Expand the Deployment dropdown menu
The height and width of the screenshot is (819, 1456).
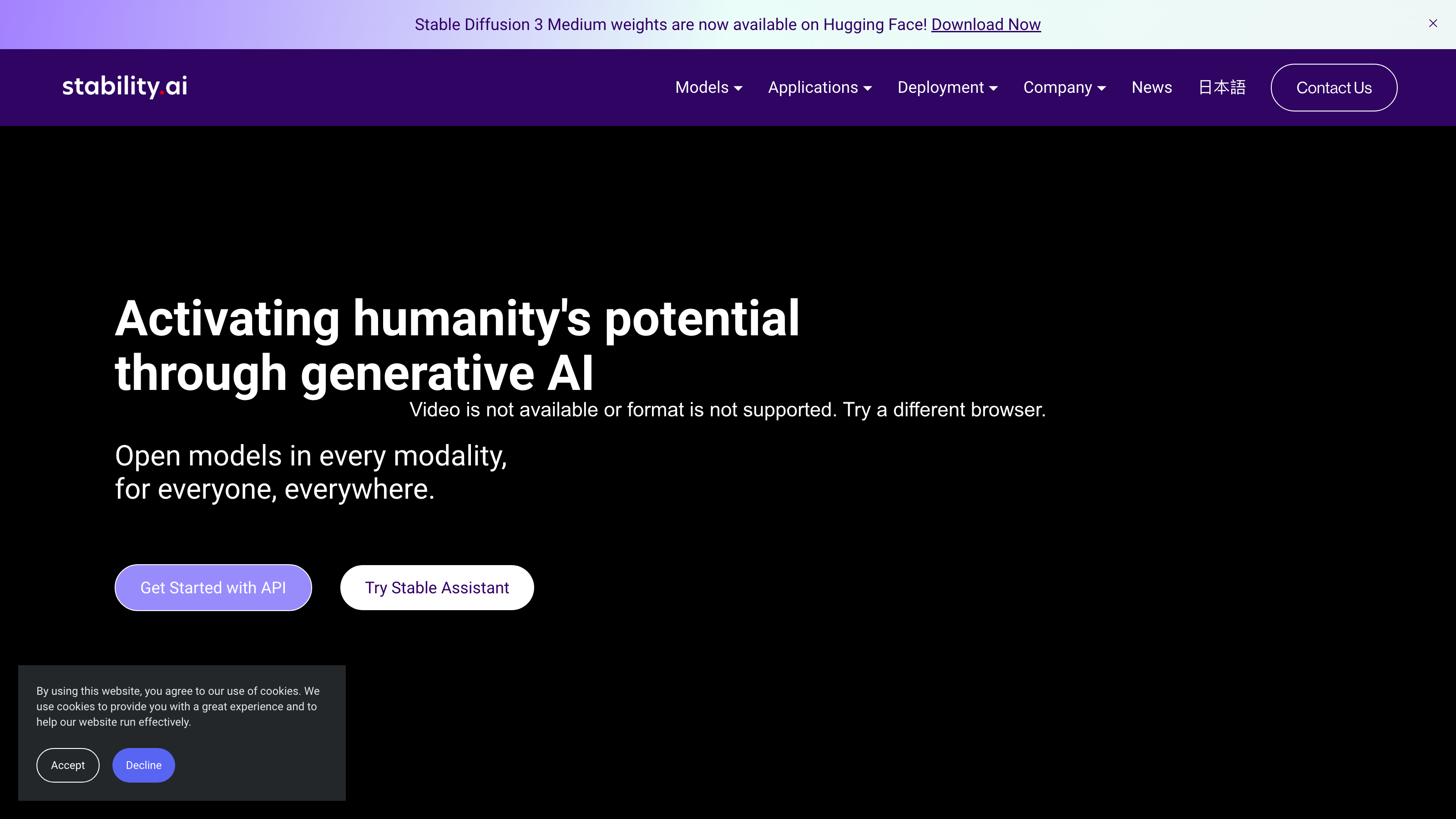point(947,88)
